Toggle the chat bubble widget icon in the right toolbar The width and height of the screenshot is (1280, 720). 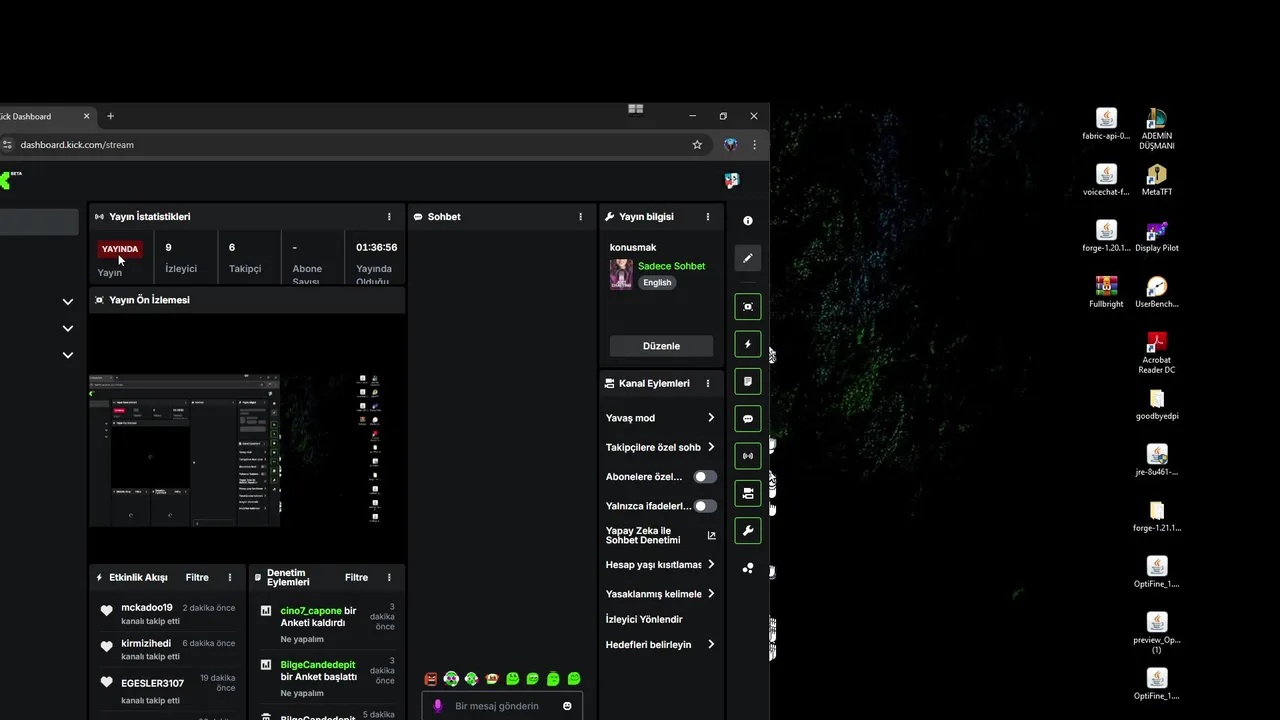click(748, 419)
